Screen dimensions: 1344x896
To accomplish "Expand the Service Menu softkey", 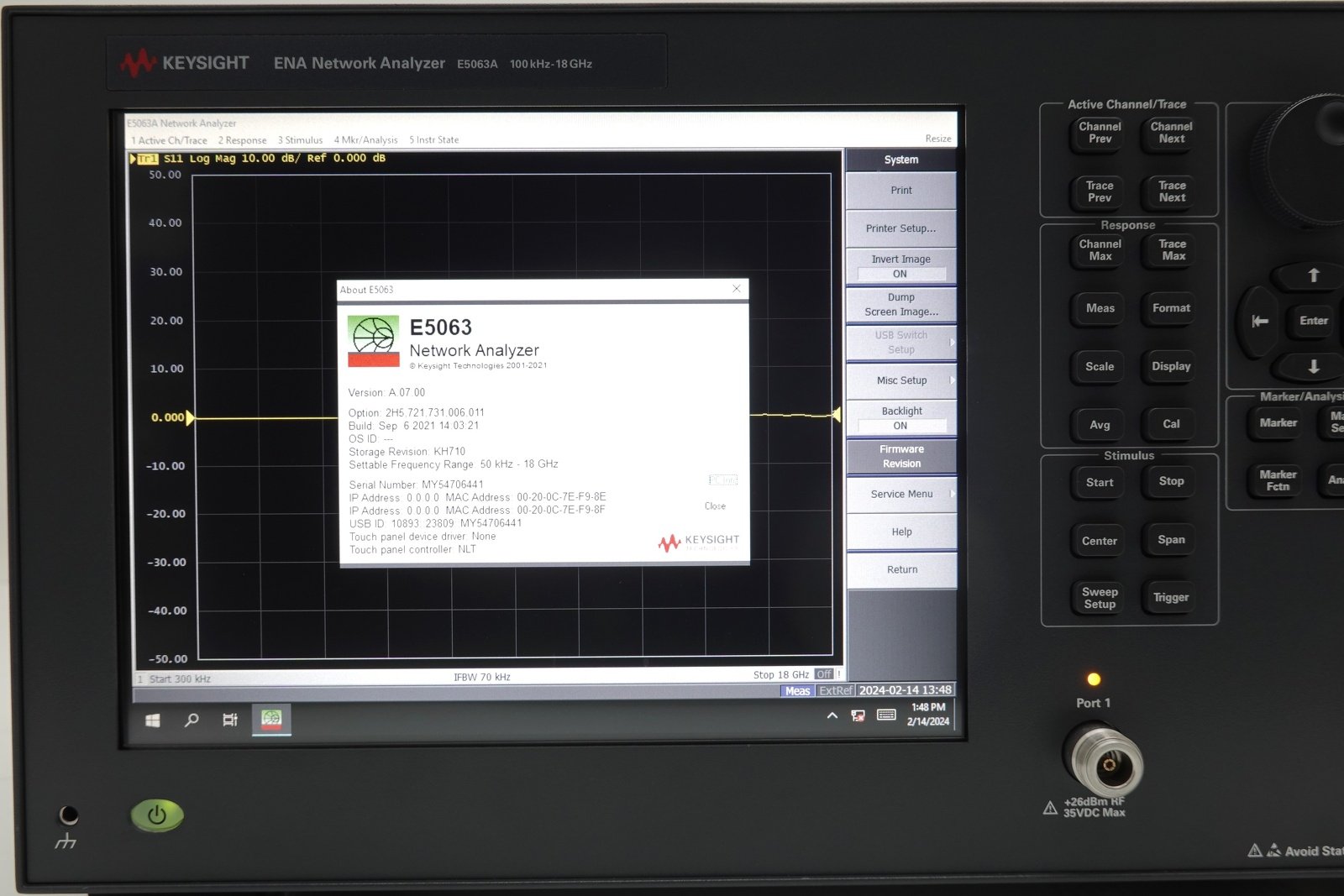I will point(901,495).
